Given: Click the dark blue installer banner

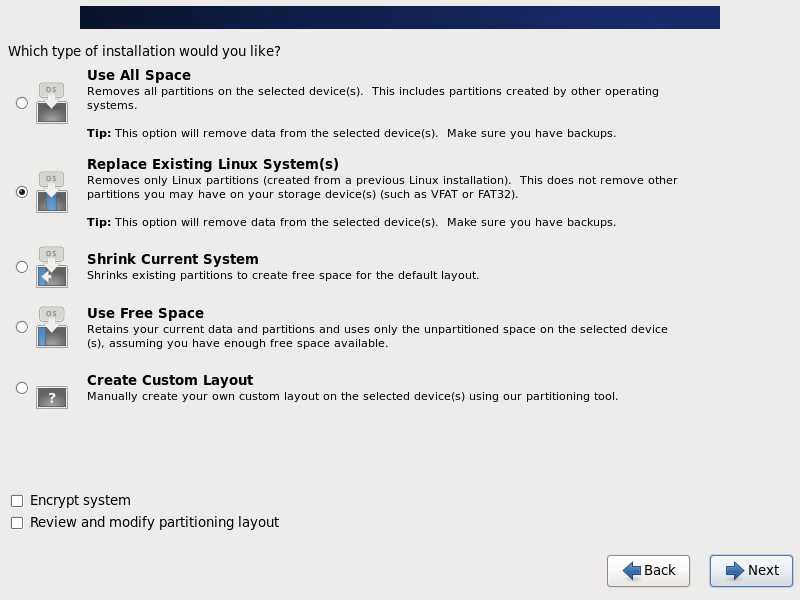Looking at the screenshot, I should click(x=400, y=17).
